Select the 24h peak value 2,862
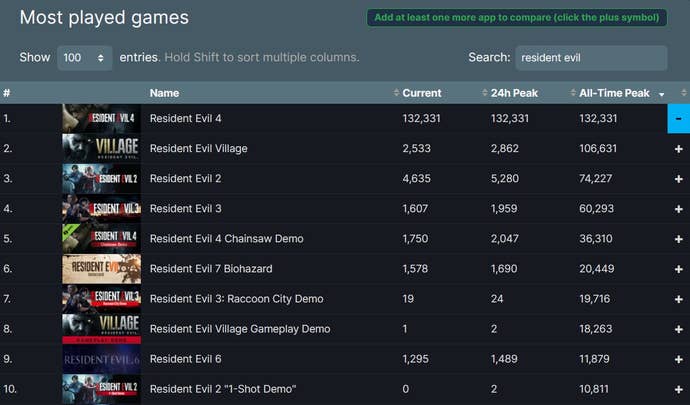This screenshot has width=690, height=405. (x=505, y=148)
